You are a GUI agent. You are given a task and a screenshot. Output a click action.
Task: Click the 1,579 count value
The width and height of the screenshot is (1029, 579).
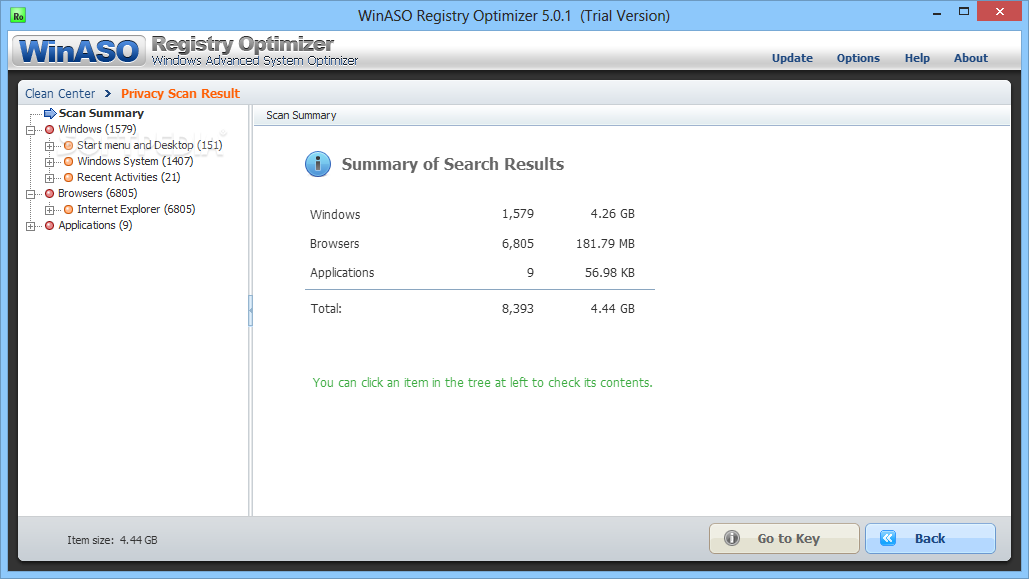(518, 214)
